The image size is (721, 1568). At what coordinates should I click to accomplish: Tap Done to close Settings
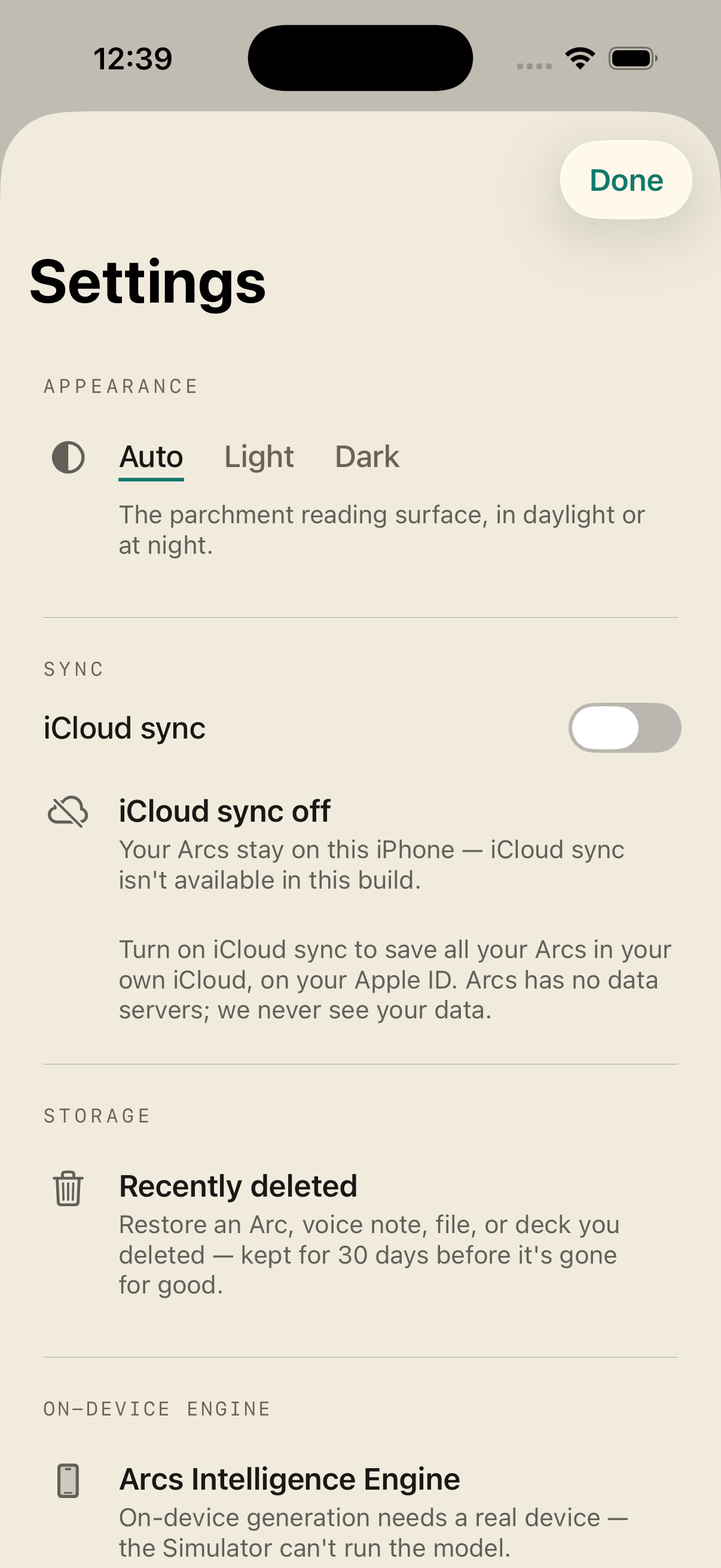coord(626,180)
